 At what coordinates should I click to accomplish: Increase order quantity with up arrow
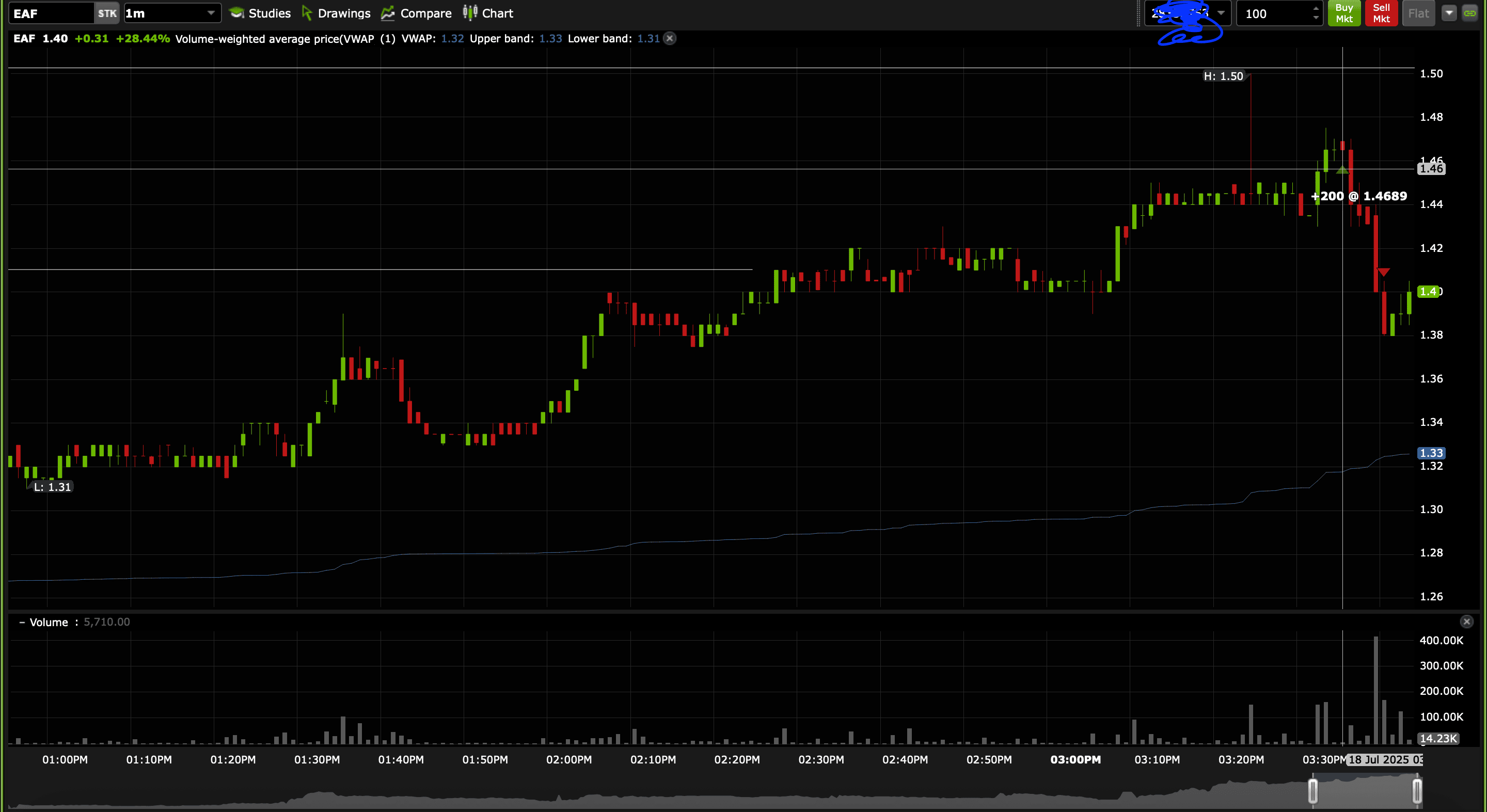click(1316, 8)
